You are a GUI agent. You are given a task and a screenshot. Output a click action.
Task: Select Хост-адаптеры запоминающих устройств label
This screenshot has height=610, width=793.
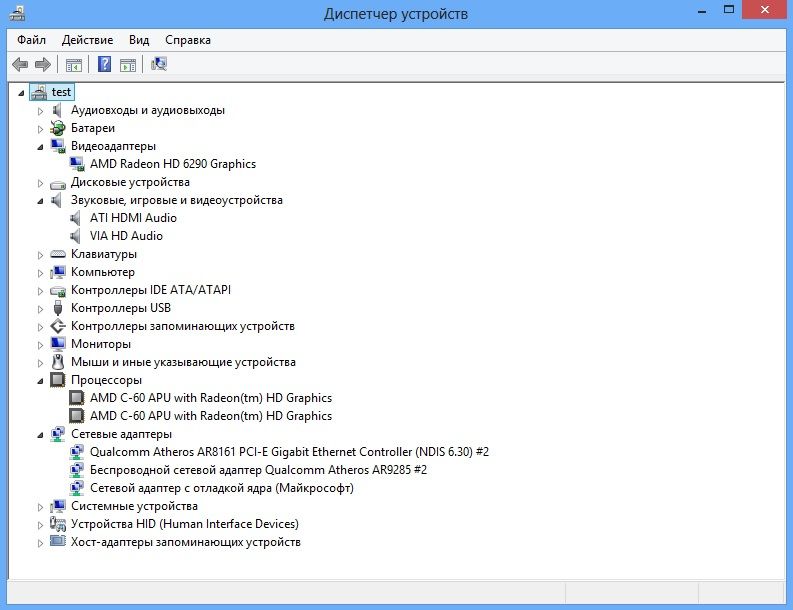(x=186, y=542)
